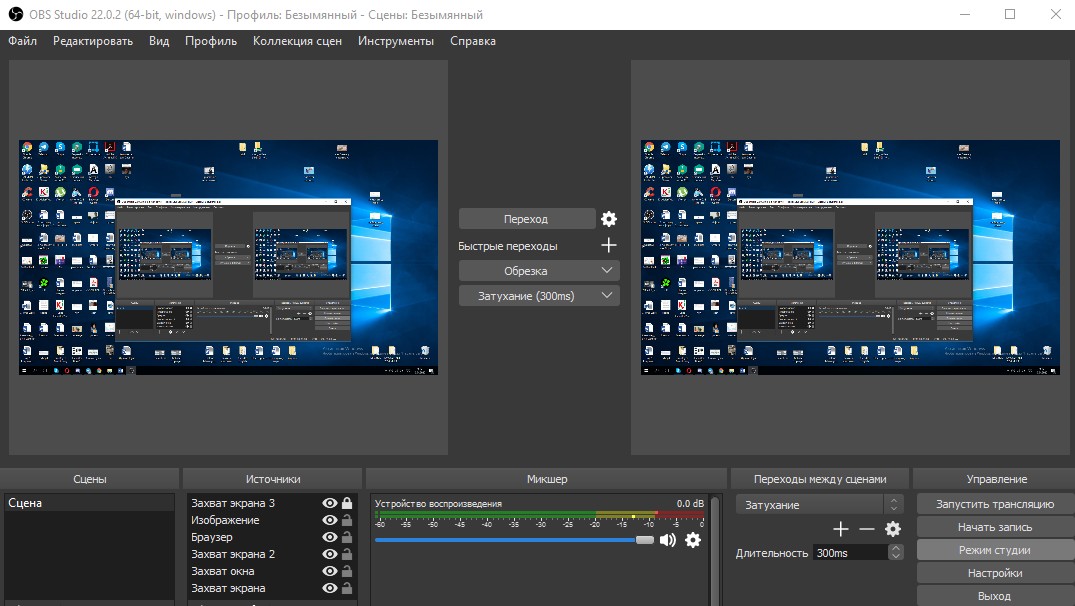Open mixer audio device settings gear
1075x606 pixels.
[693, 540]
